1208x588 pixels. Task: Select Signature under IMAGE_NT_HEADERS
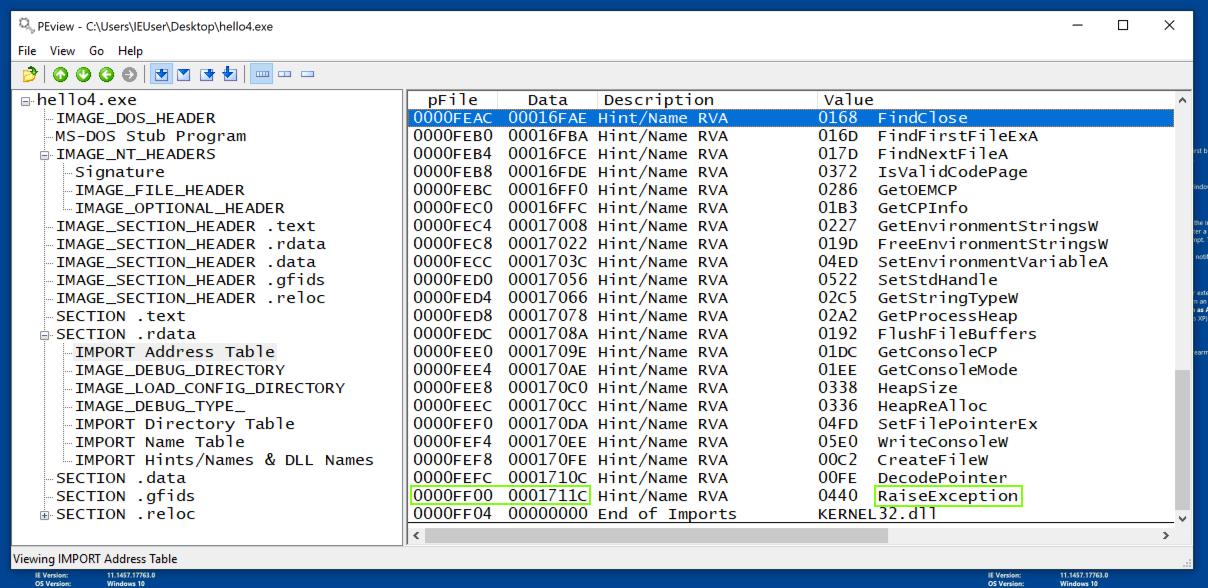coord(120,172)
